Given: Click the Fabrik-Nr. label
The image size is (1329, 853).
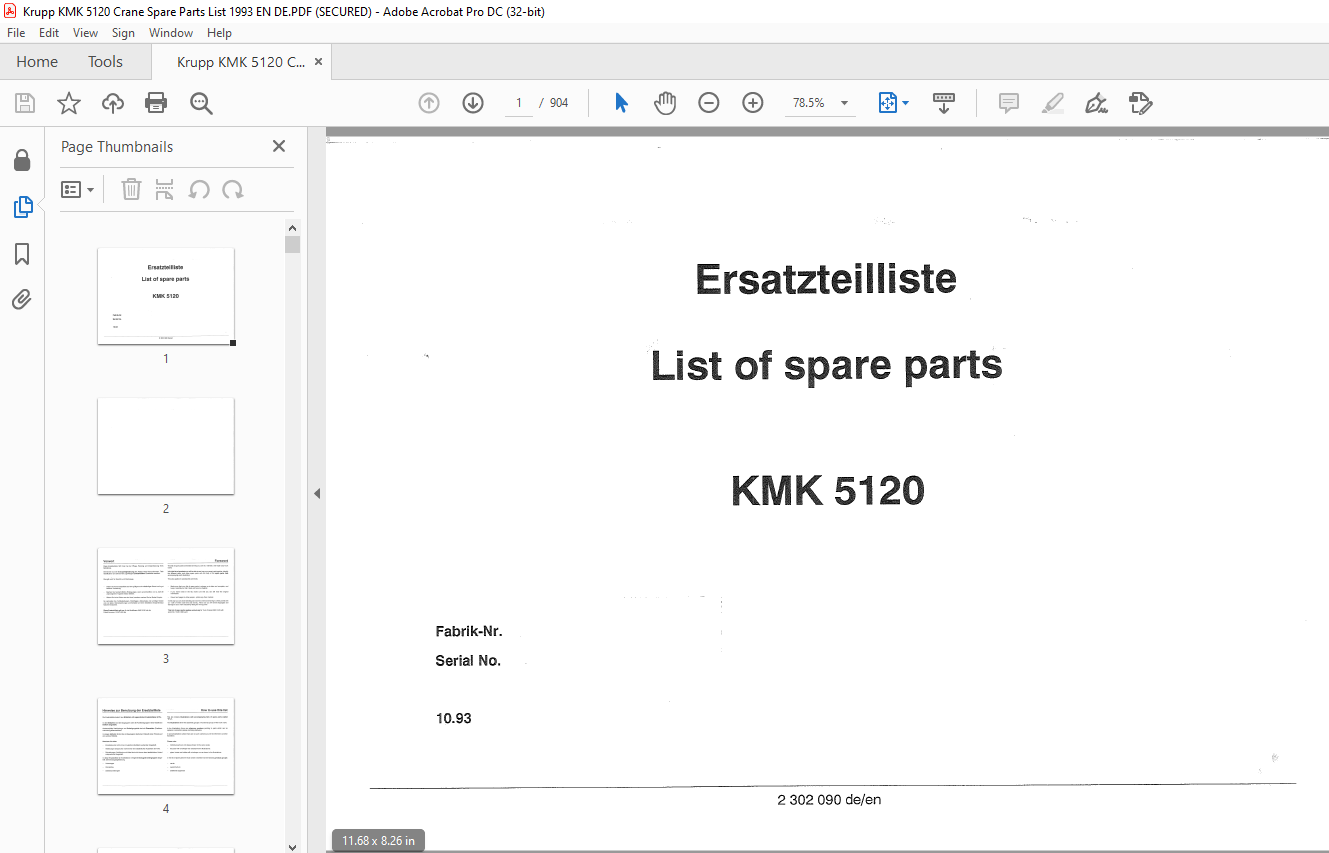Looking at the screenshot, I should (469, 632).
